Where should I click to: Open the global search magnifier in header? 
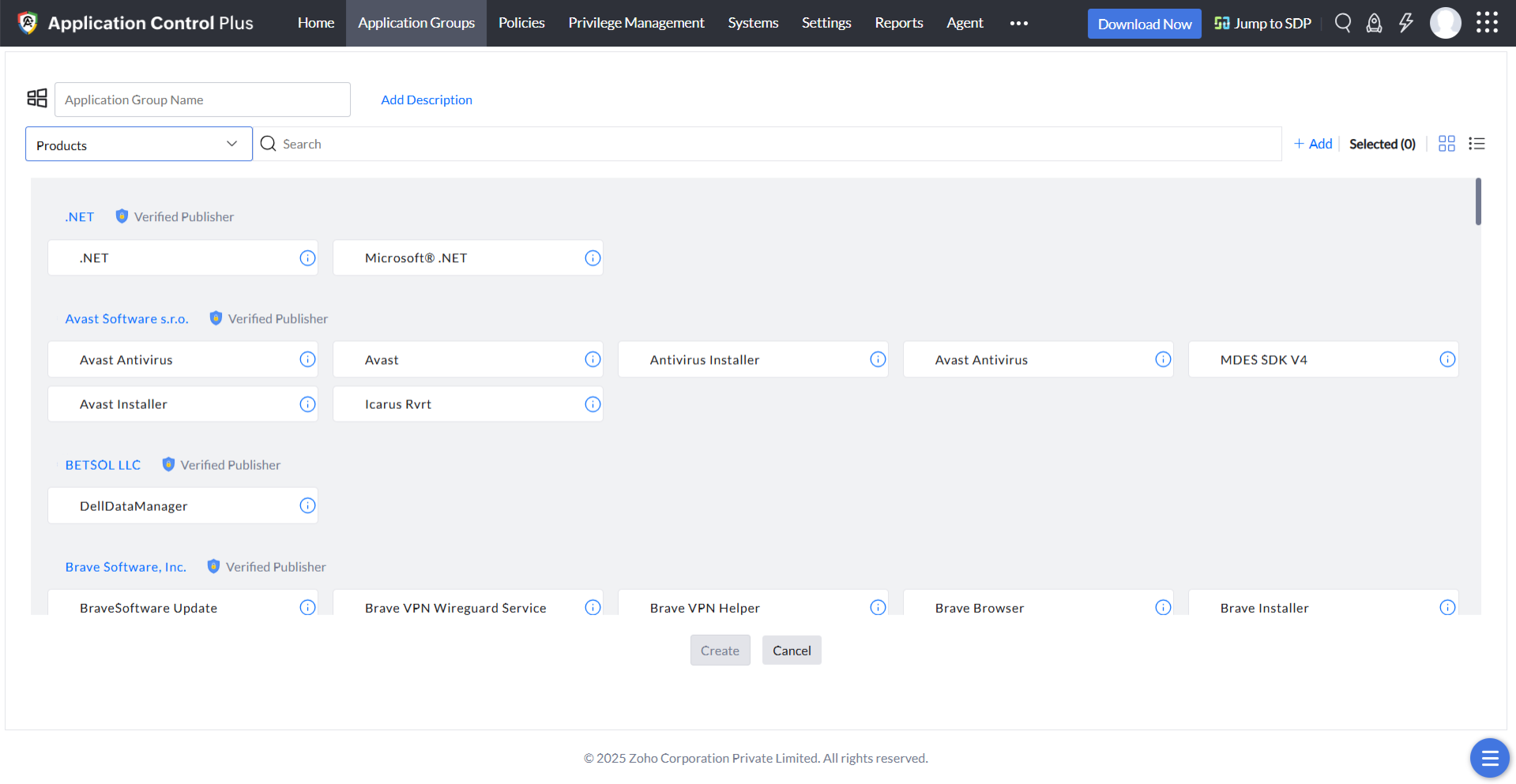point(1343,23)
